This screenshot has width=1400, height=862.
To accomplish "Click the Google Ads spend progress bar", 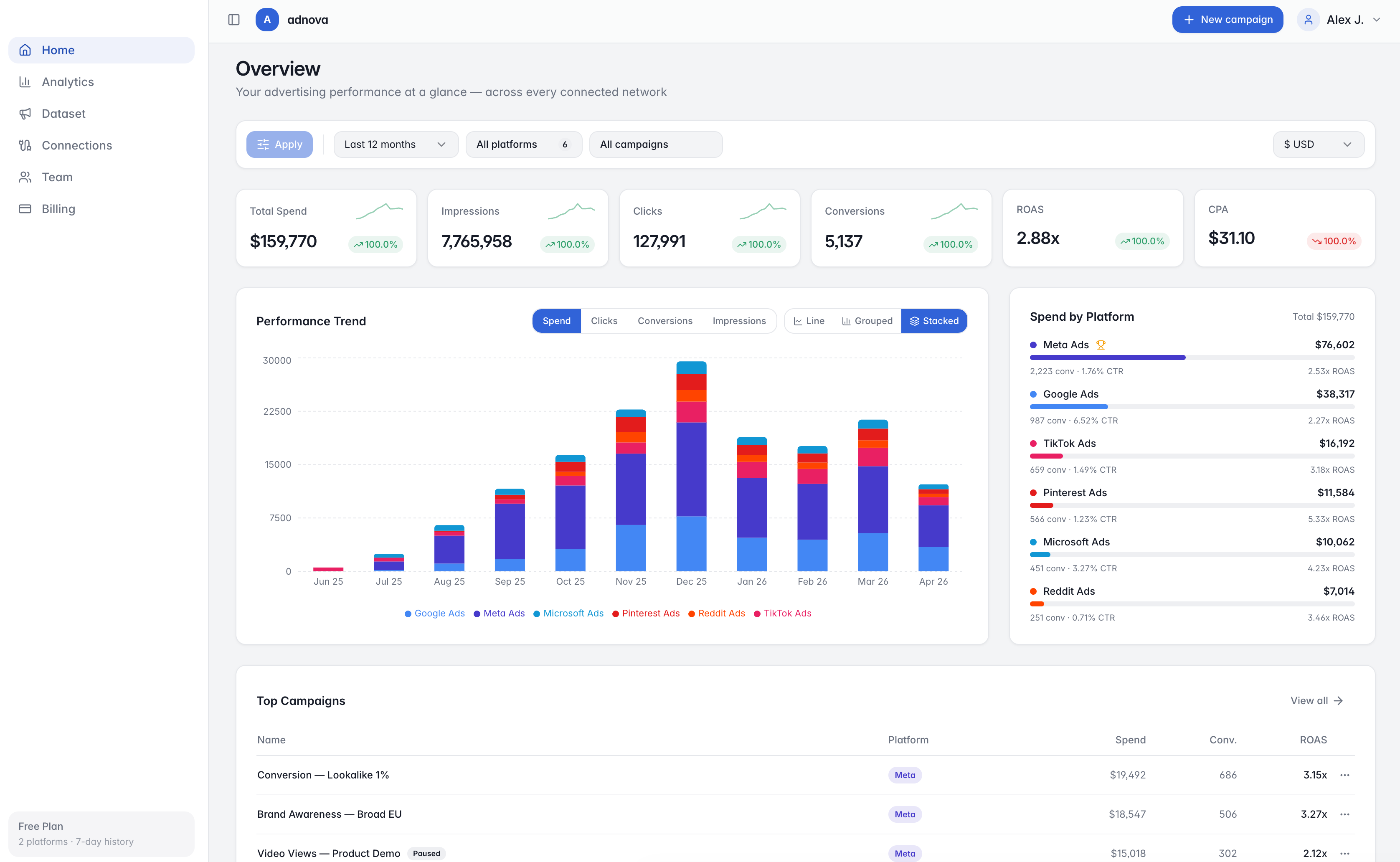I will tap(1192, 407).
